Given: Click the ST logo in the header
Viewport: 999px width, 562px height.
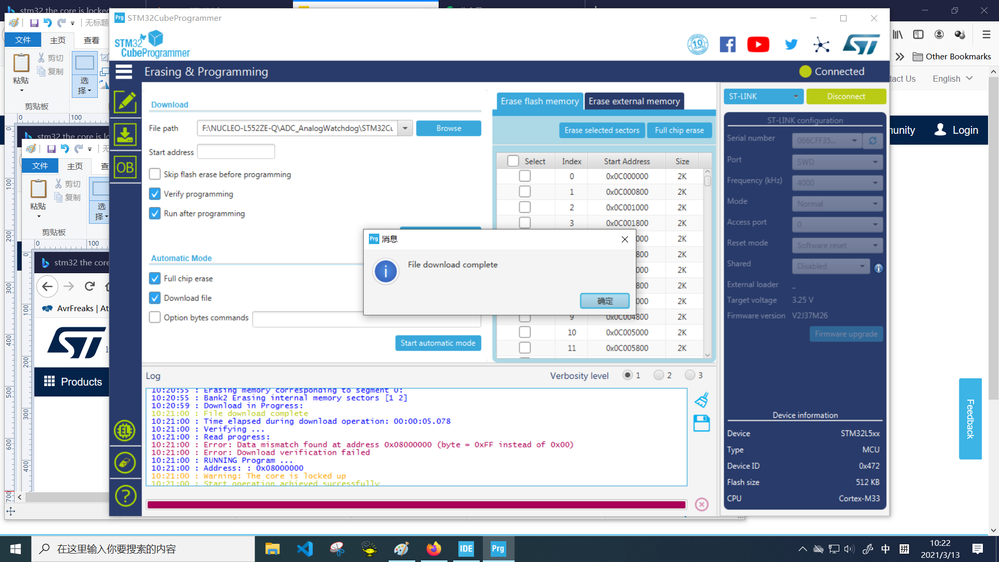Looking at the screenshot, I should (x=861, y=44).
